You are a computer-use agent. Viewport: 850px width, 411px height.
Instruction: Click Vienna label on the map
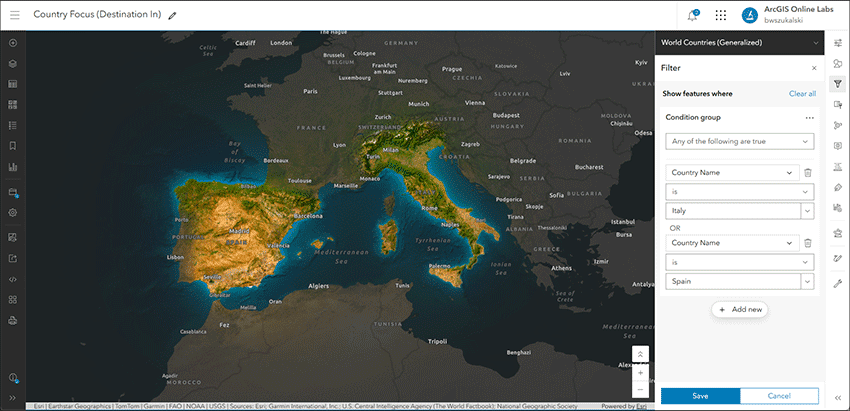[x=475, y=102]
